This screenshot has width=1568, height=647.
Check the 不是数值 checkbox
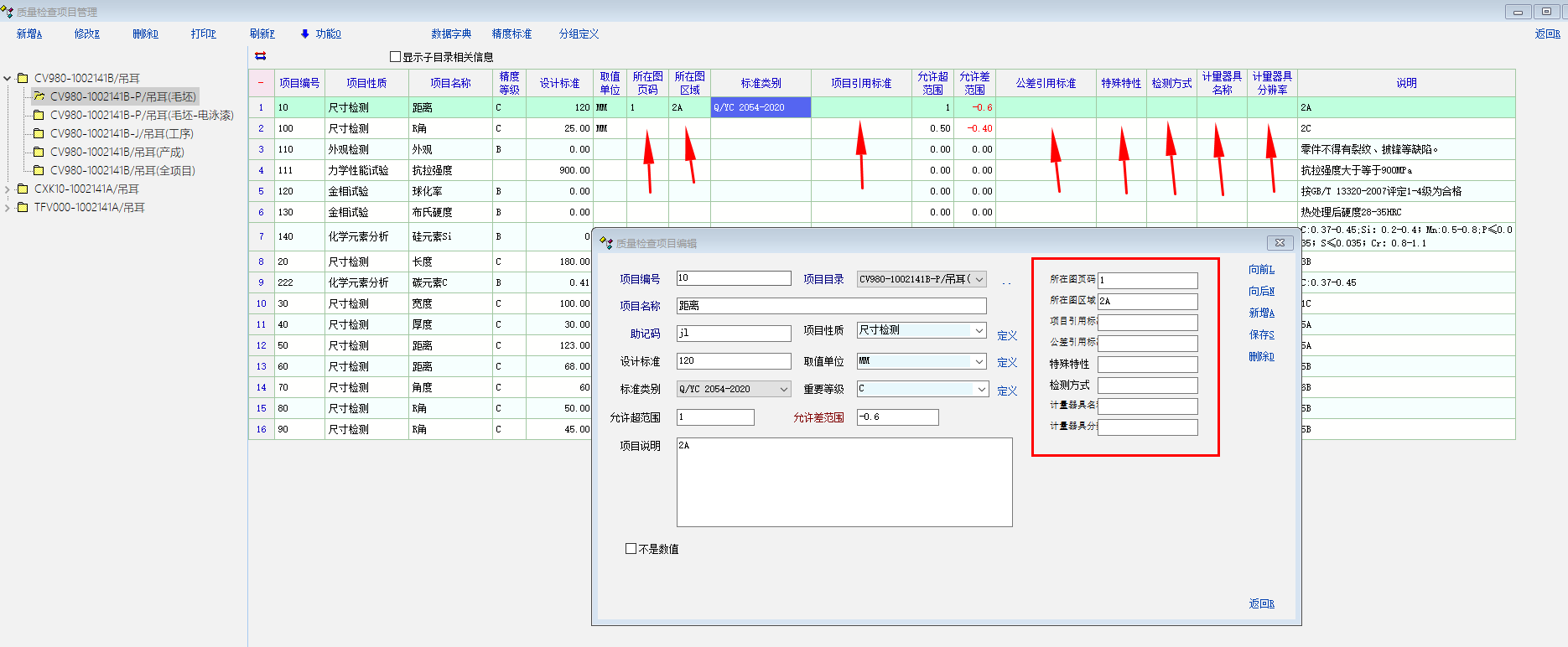click(x=631, y=549)
